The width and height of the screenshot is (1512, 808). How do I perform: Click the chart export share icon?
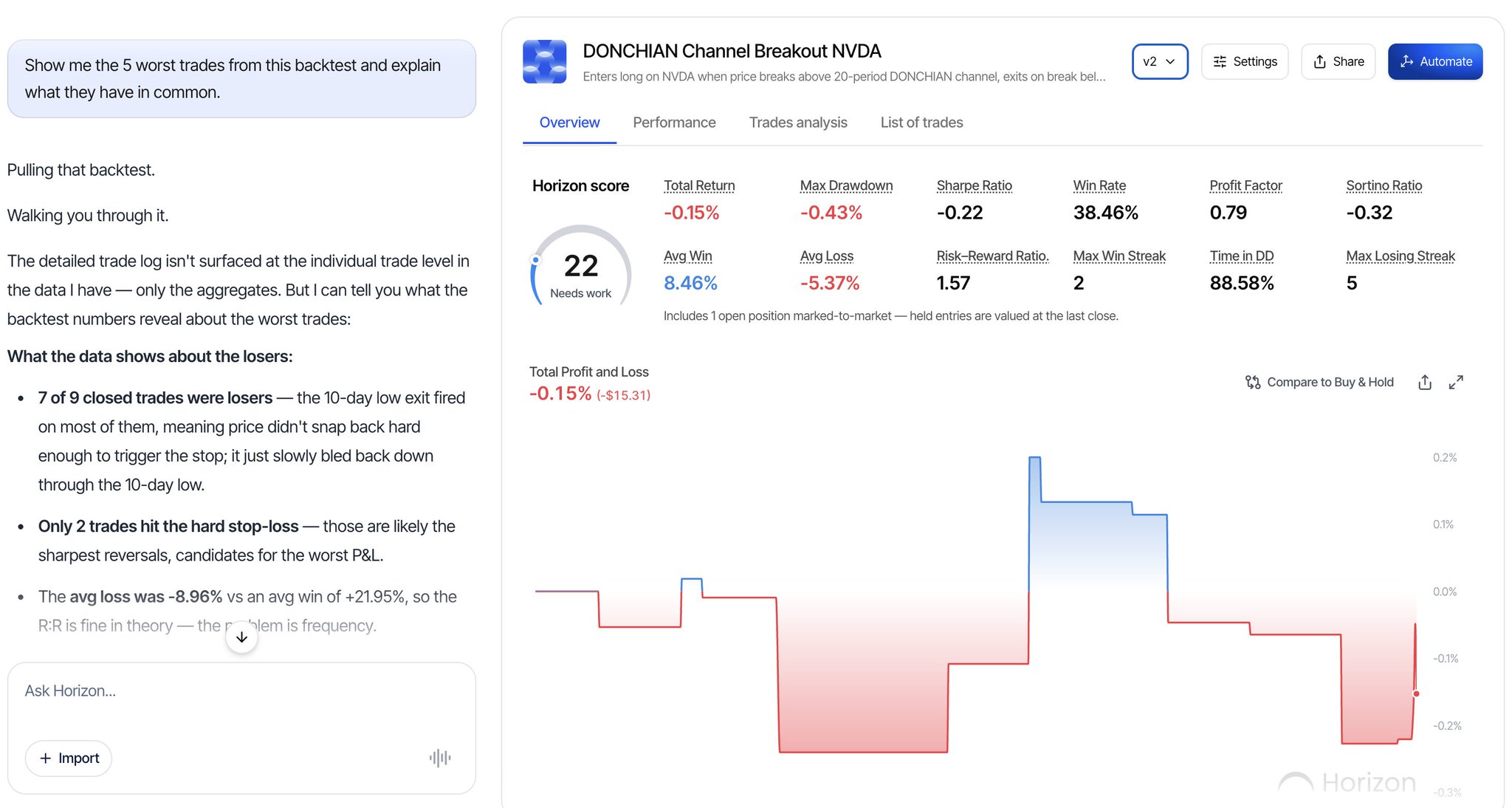(x=1425, y=382)
